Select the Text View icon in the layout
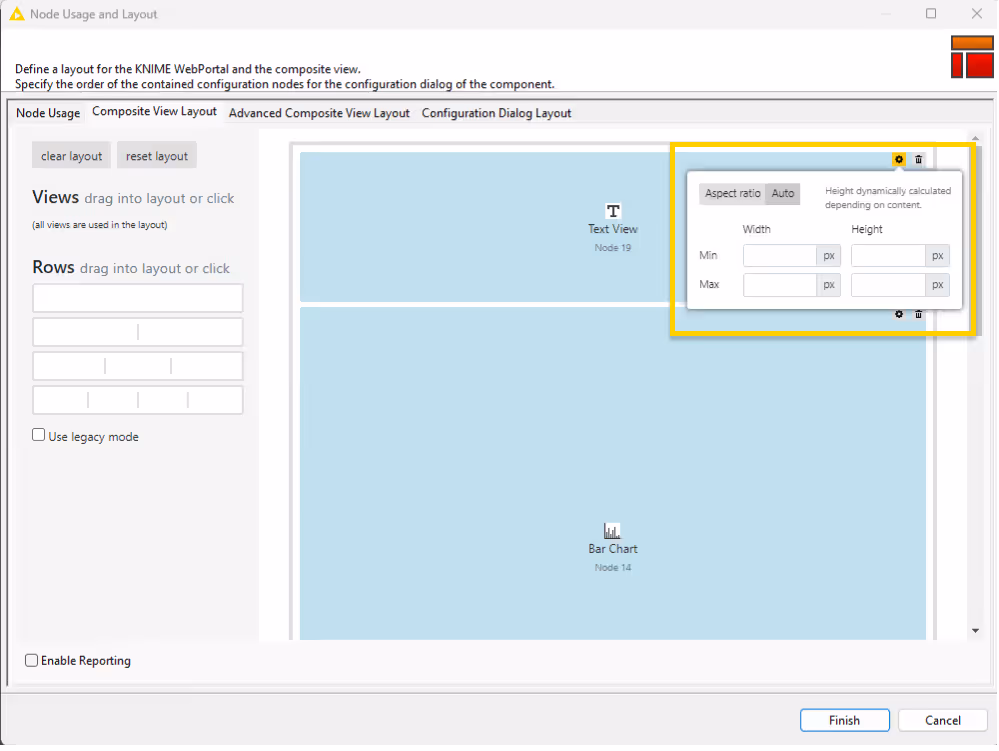Viewport: 999px width, 751px height. point(612,211)
